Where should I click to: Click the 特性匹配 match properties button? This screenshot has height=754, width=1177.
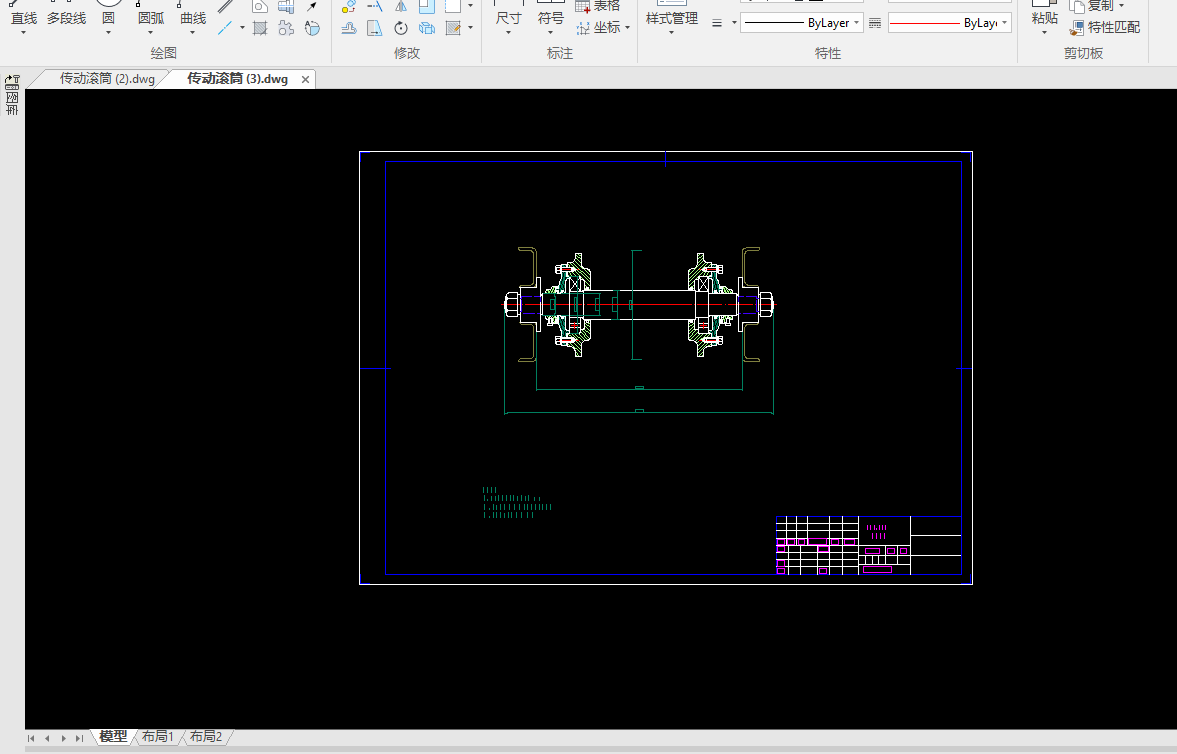click(x=1105, y=28)
